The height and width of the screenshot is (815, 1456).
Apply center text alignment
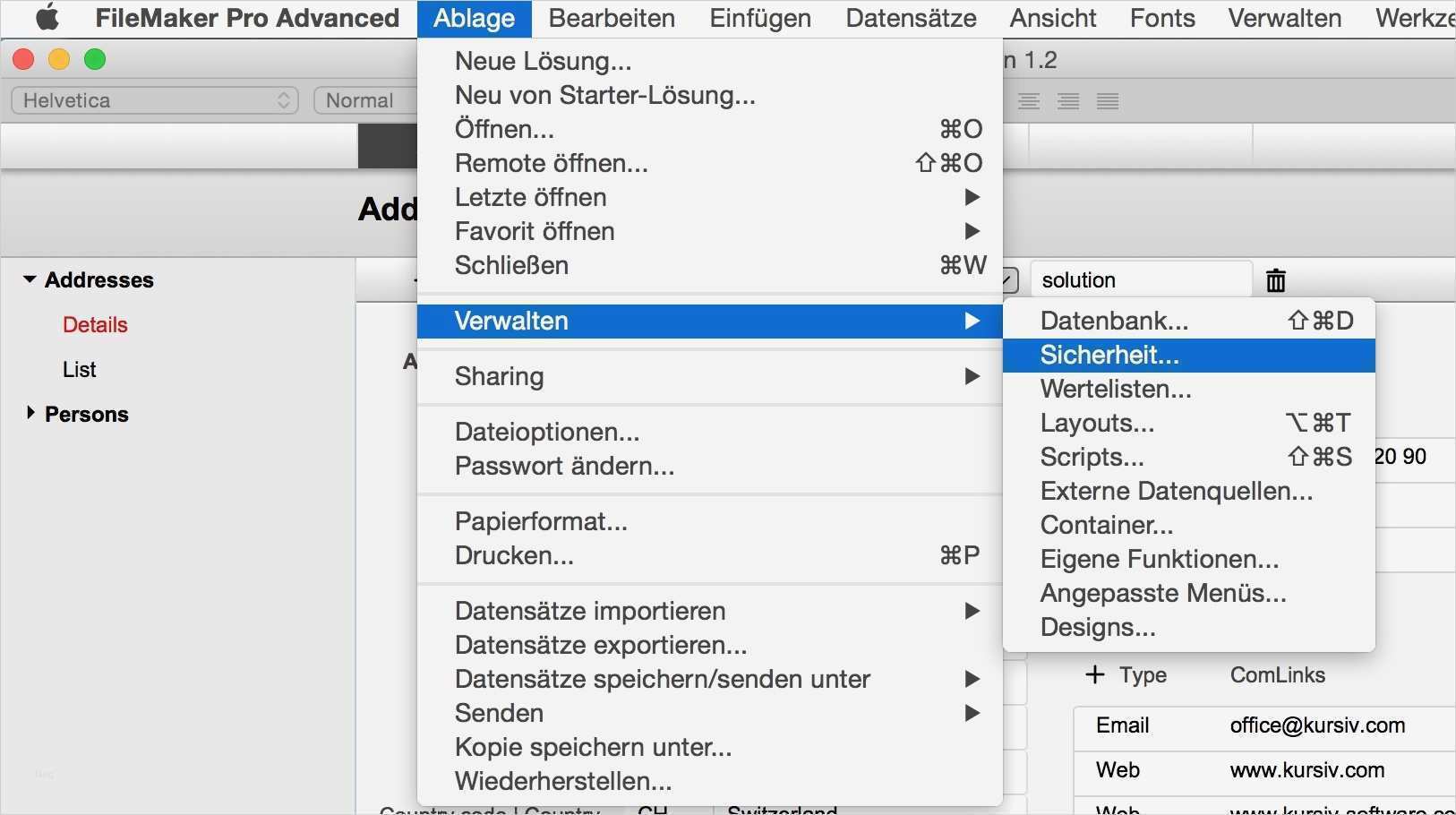[x=1029, y=101]
